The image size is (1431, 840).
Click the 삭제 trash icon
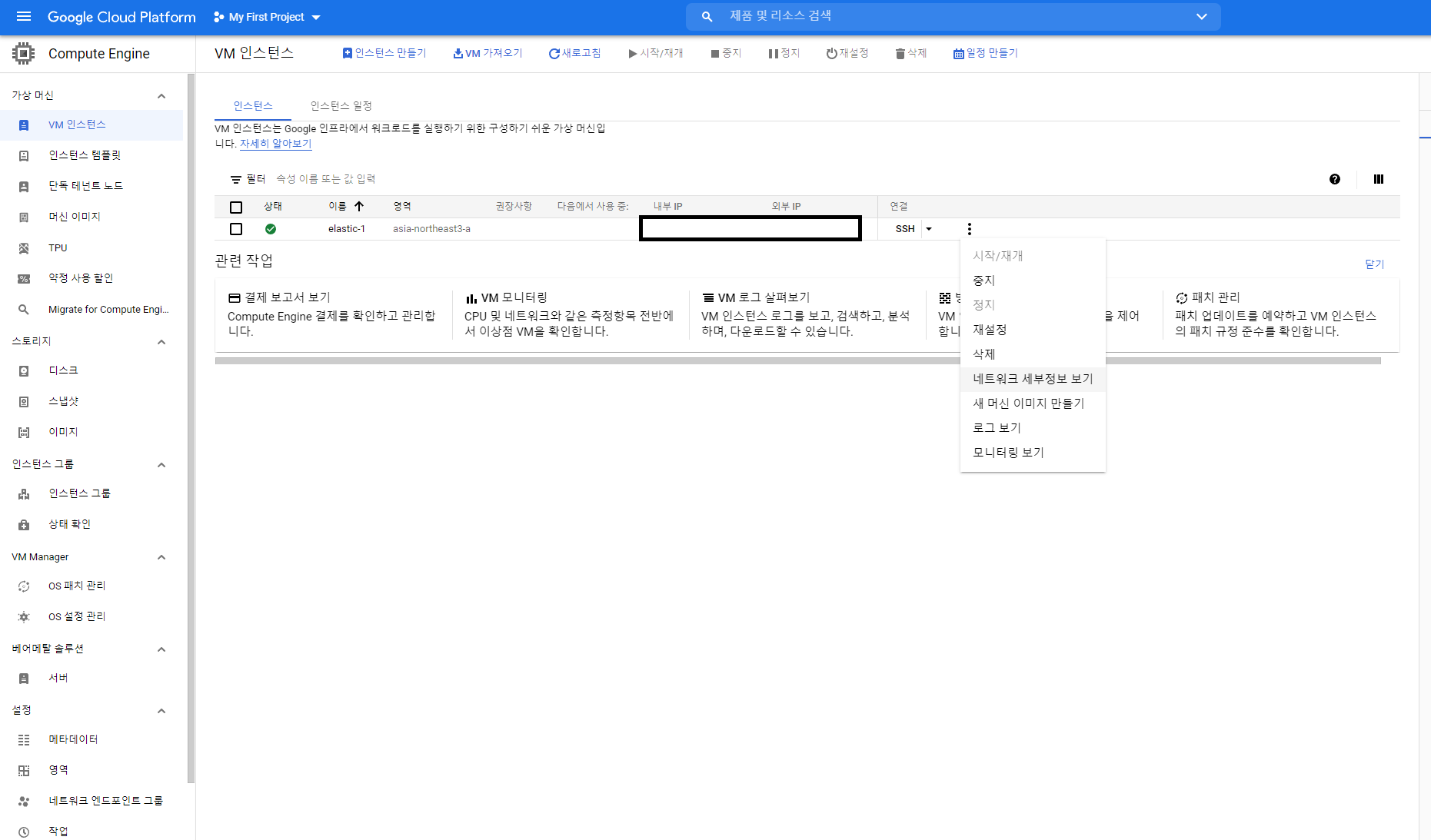[x=900, y=54]
